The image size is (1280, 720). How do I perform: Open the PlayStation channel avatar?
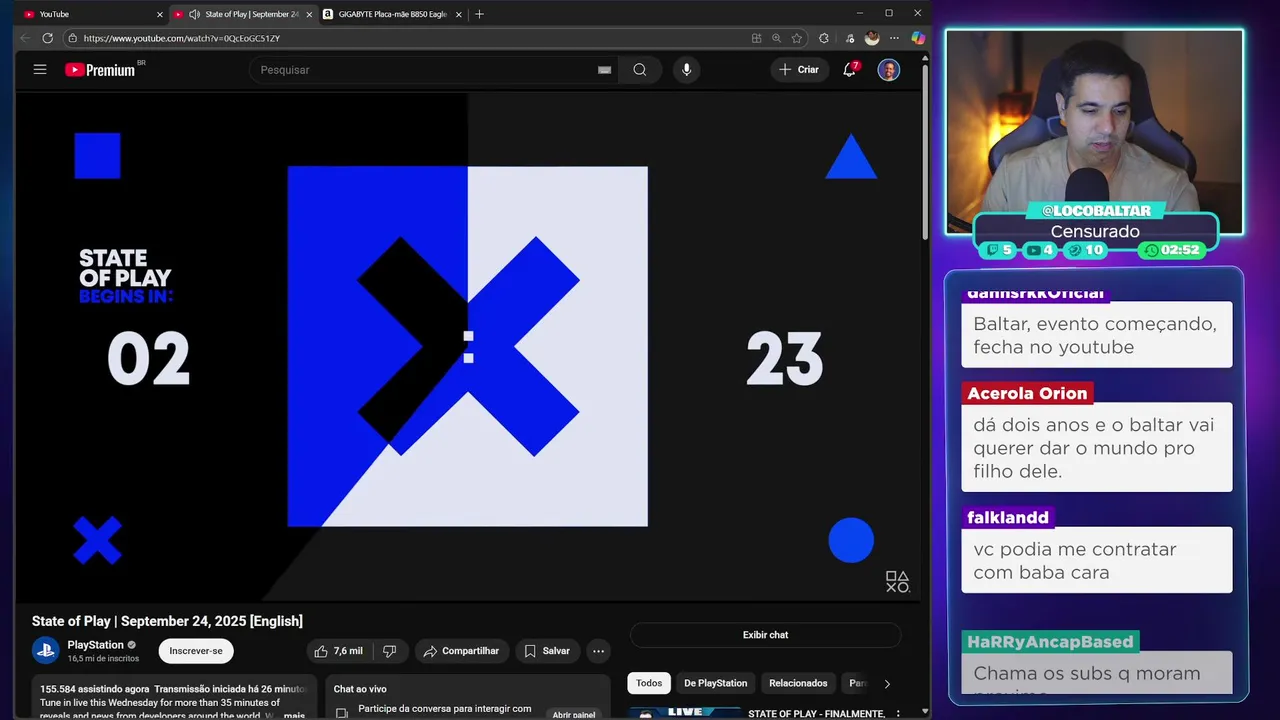tap(46, 651)
